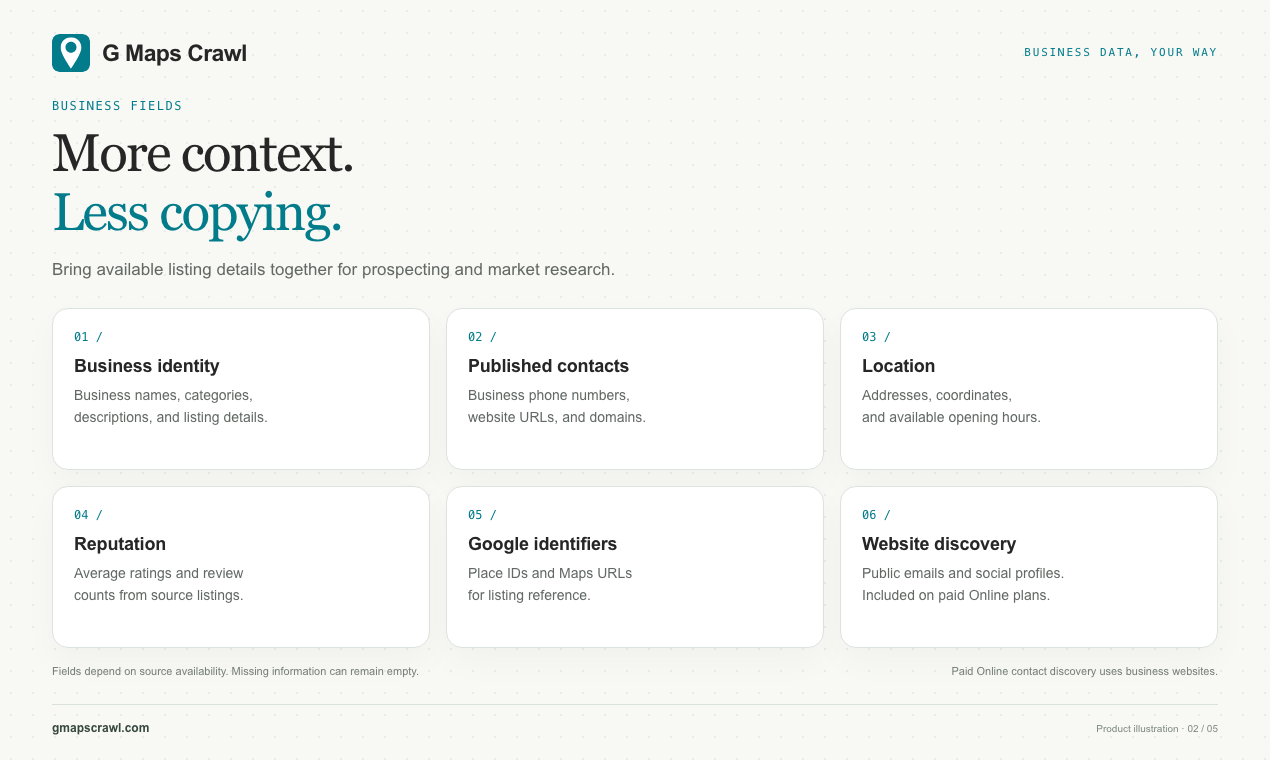
Task: Select the "Business phone numbers" description
Action: click(x=557, y=406)
